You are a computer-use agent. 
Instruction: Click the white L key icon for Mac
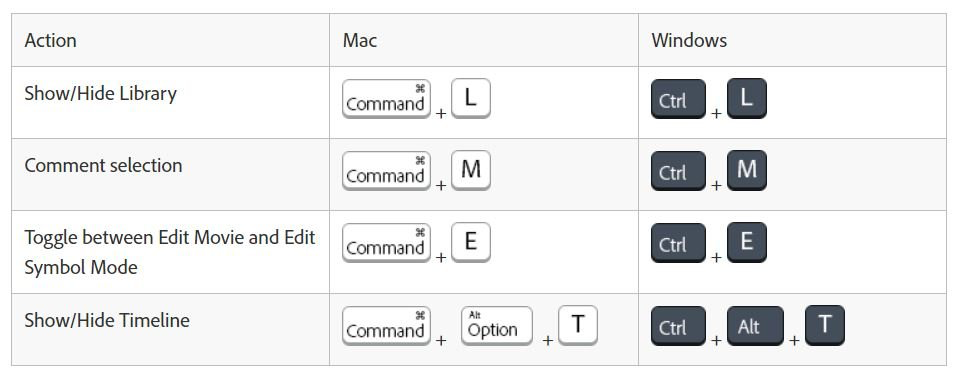[x=471, y=98]
